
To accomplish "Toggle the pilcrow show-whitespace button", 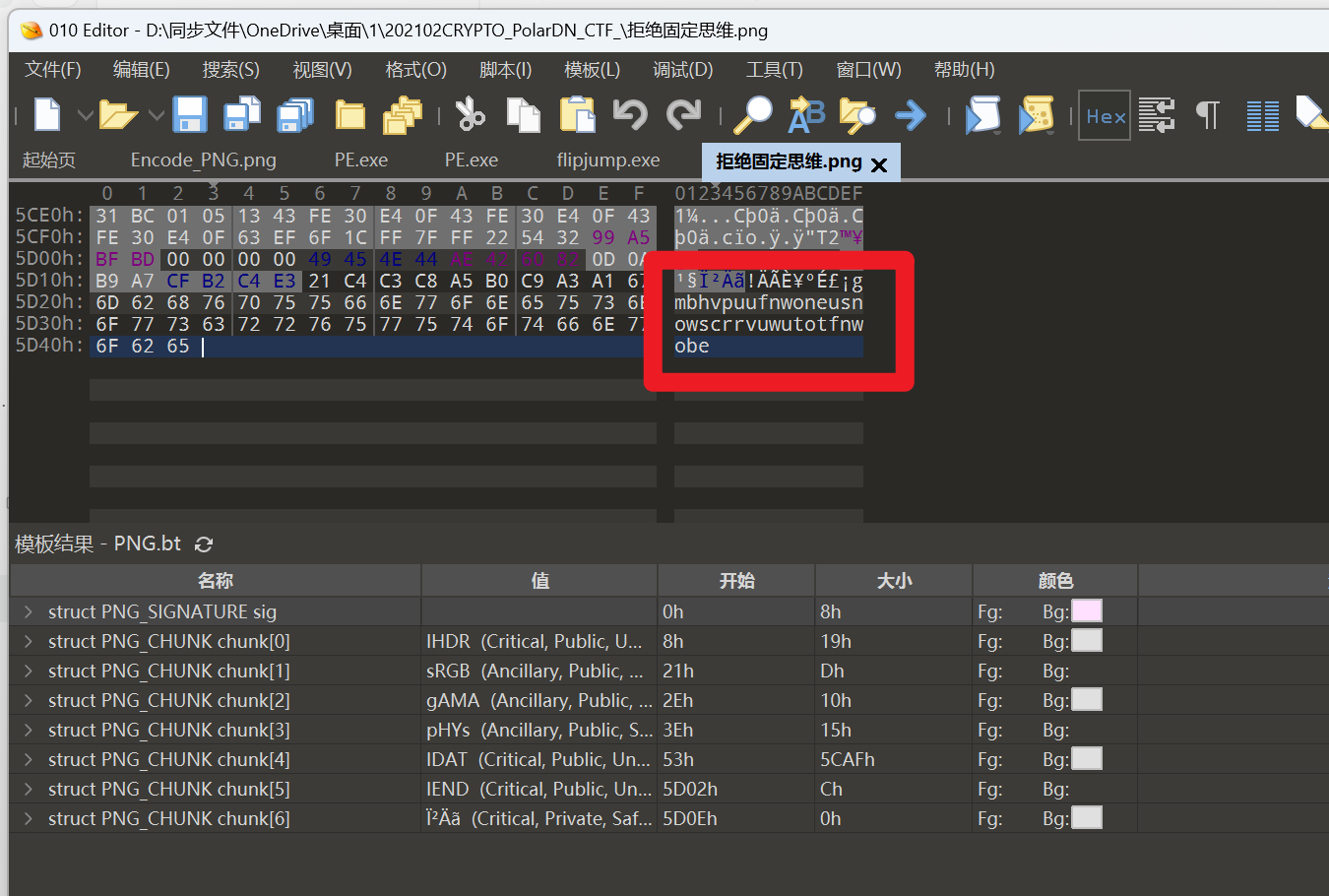I will pos(1207,115).
